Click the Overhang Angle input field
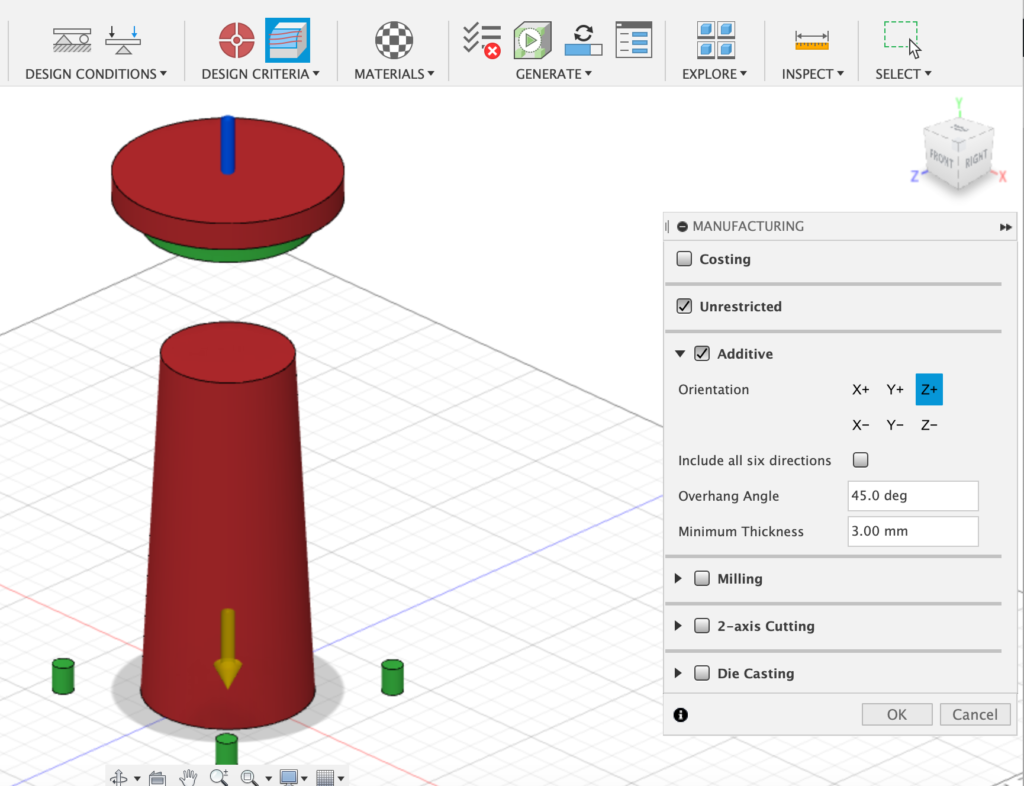The height and width of the screenshot is (786, 1024). click(x=912, y=496)
